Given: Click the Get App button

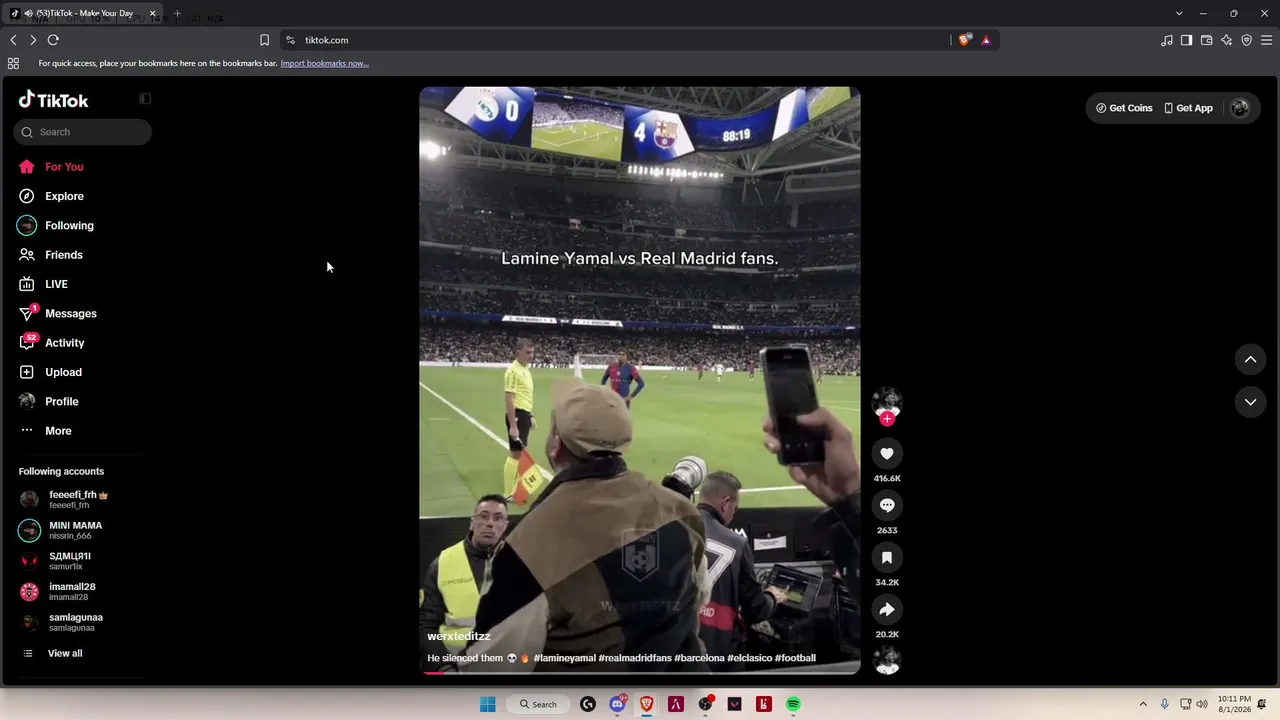Looking at the screenshot, I should 1188,108.
